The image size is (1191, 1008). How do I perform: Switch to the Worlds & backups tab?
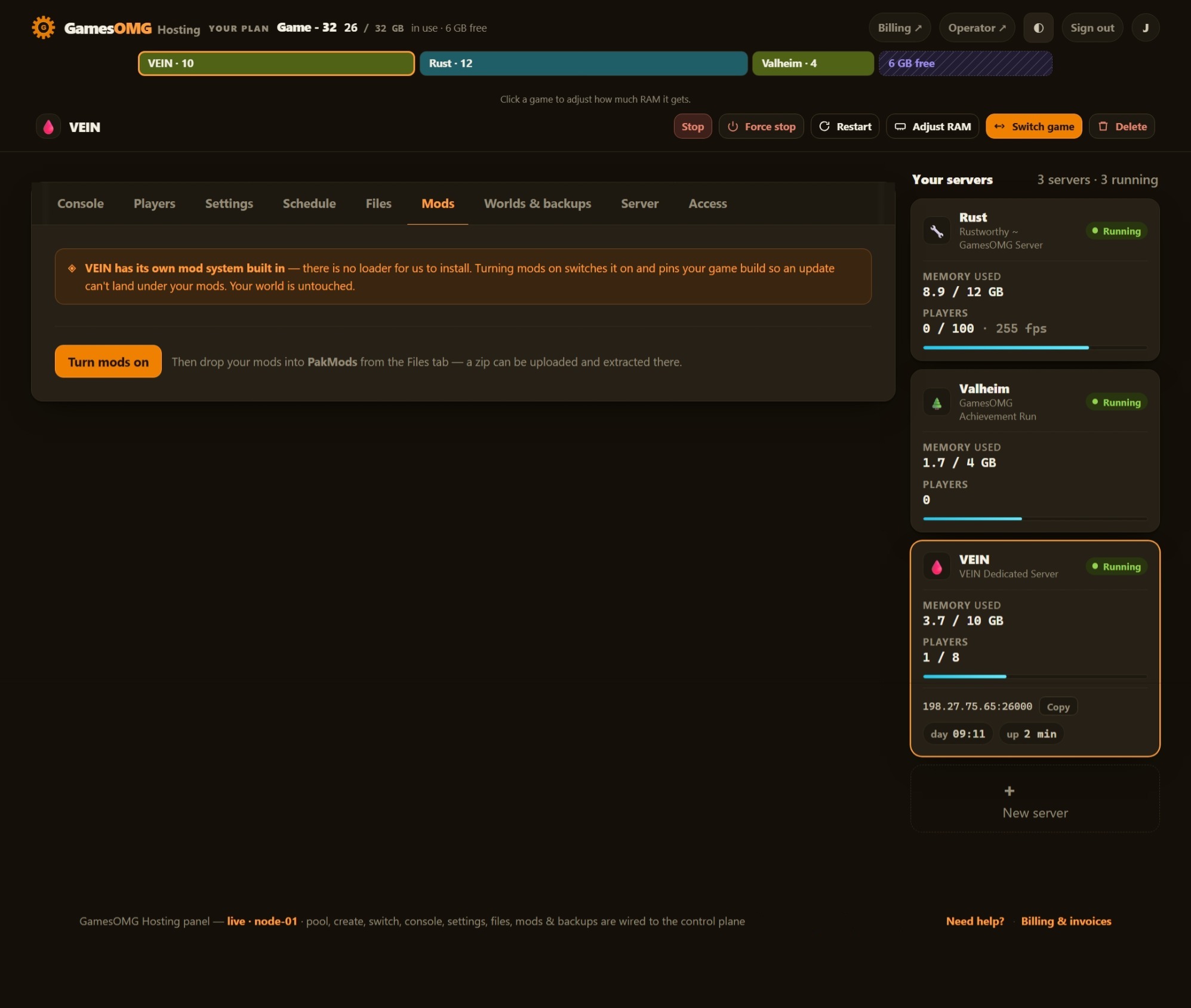537,204
